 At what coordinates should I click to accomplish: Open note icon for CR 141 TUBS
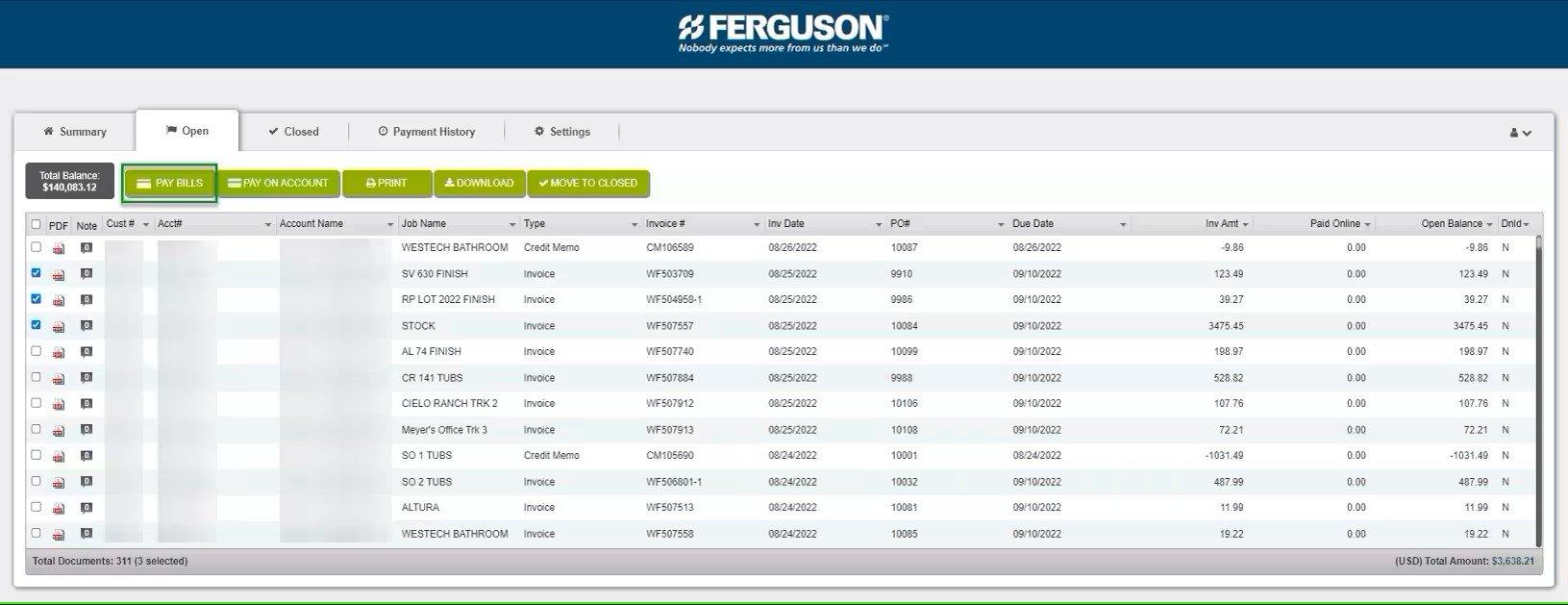(87, 378)
